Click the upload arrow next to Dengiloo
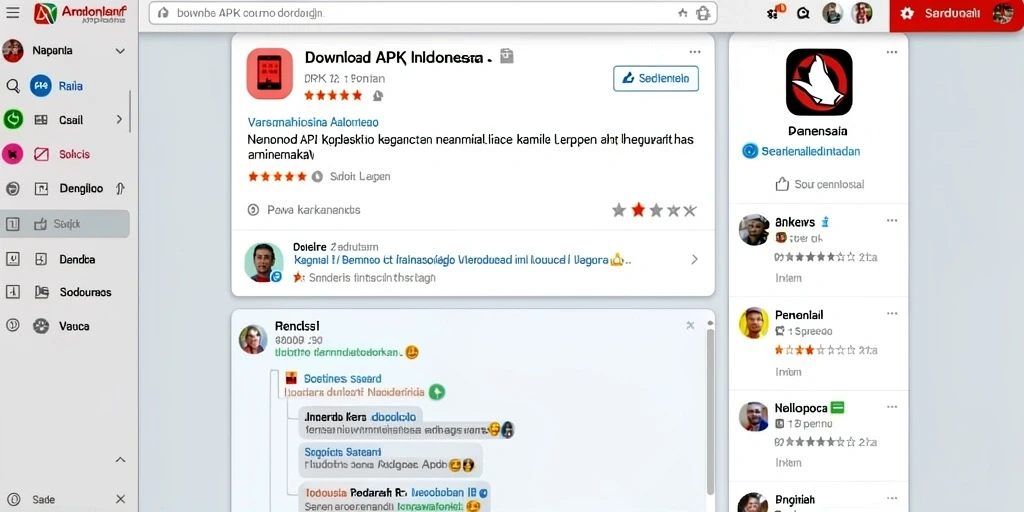Screen dimensions: 1024x512 click(120, 189)
